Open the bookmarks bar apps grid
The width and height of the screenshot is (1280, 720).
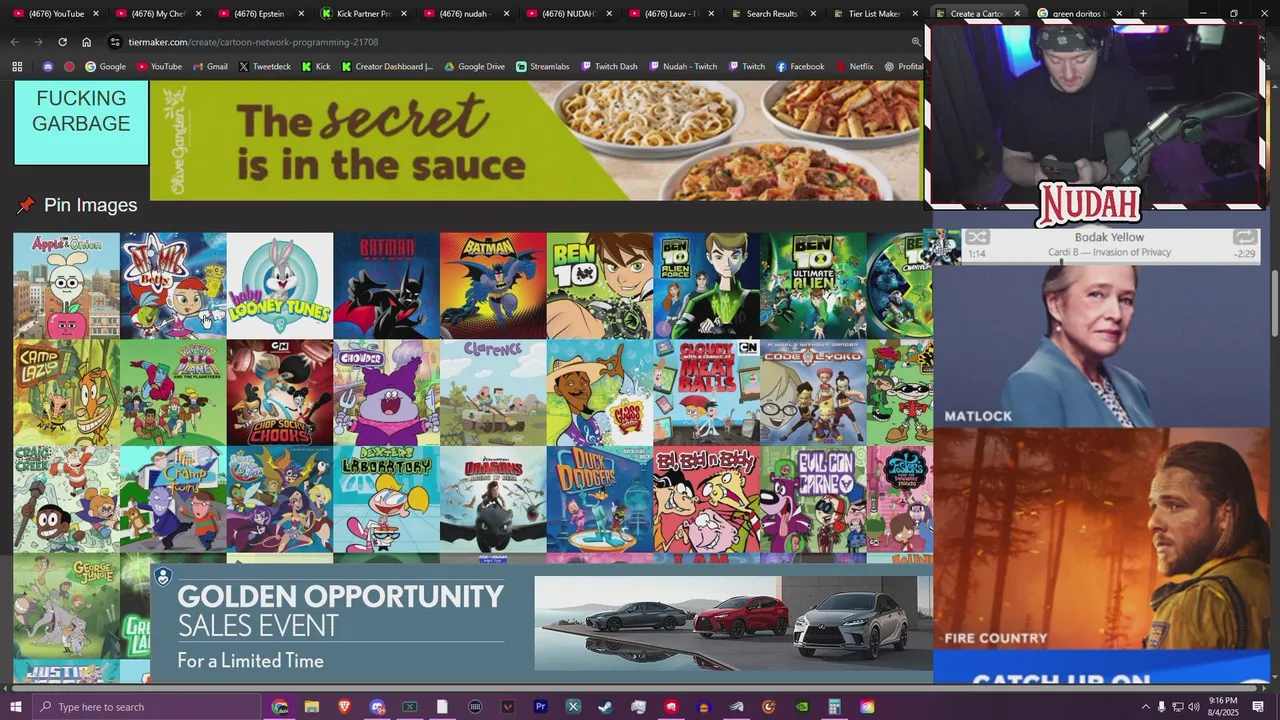tap(17, 67)
